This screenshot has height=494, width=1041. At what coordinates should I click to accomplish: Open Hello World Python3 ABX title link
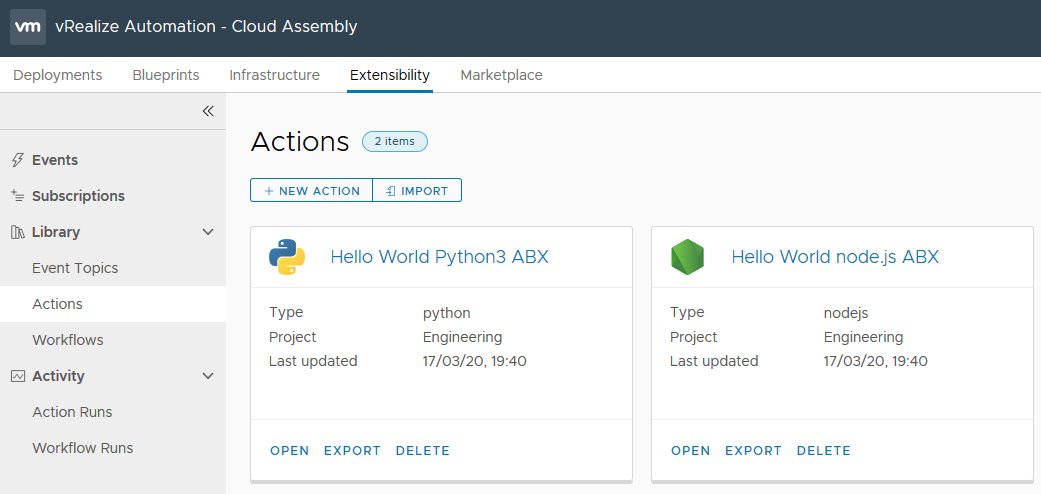point(440,257)
